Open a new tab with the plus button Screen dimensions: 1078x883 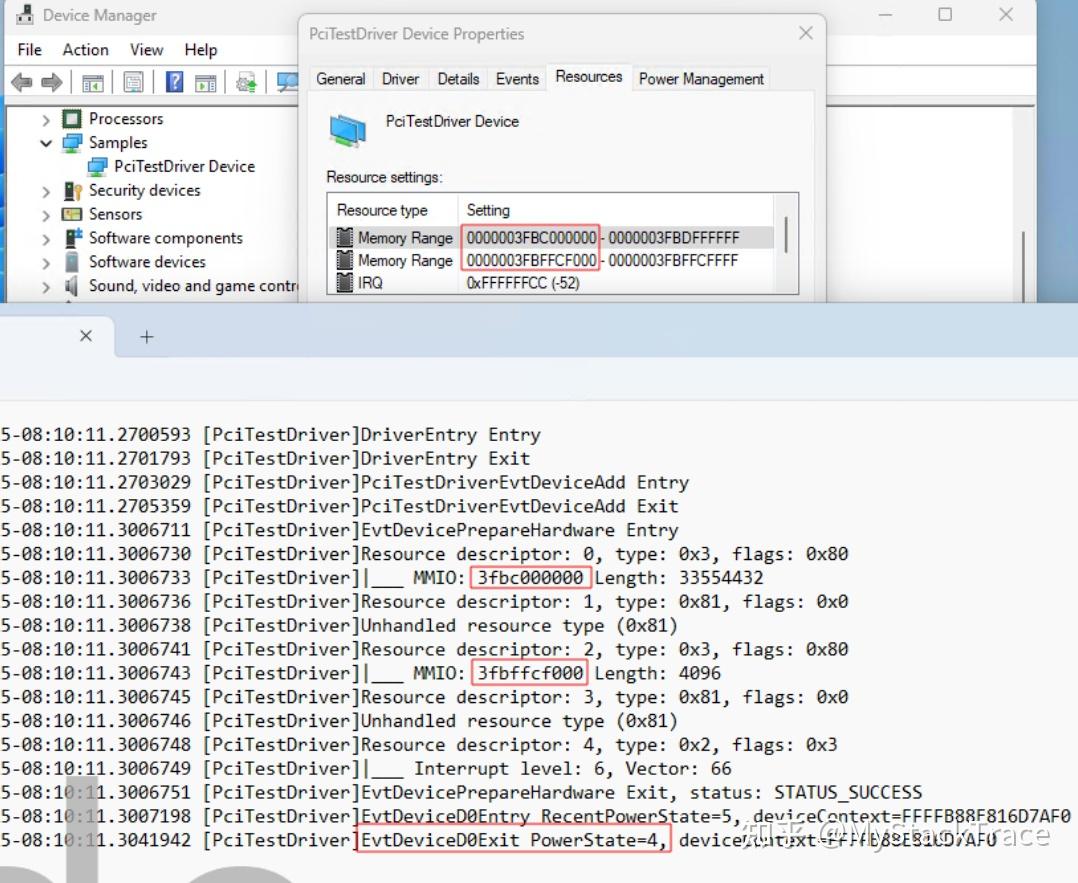pos(146,337)
